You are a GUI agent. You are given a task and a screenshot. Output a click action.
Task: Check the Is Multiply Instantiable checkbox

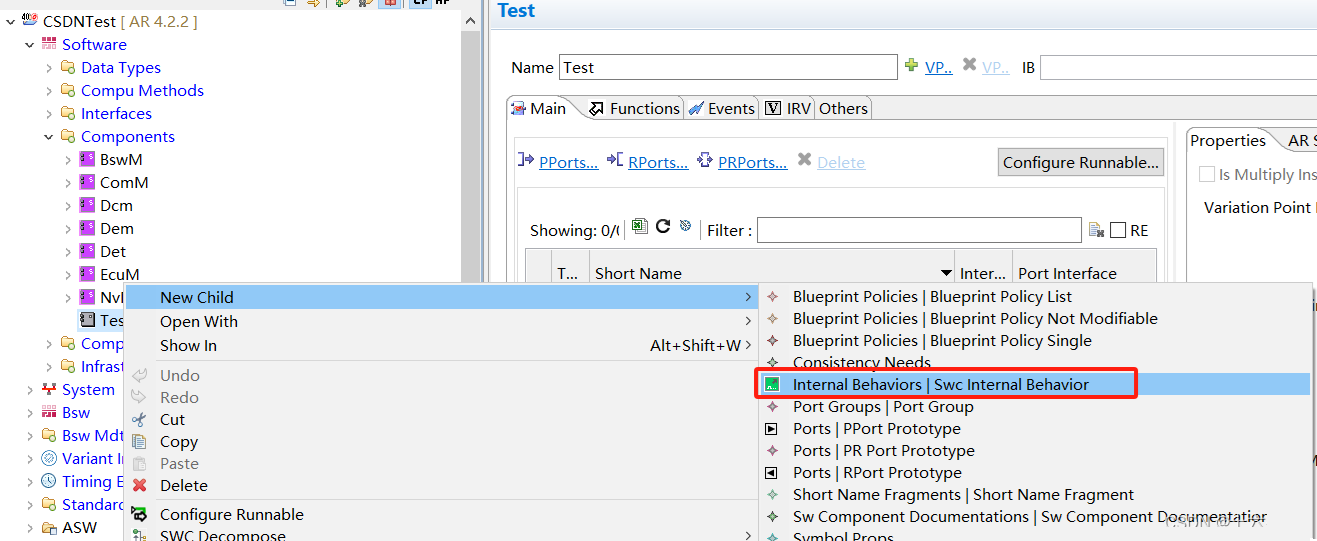(1206, 175)
